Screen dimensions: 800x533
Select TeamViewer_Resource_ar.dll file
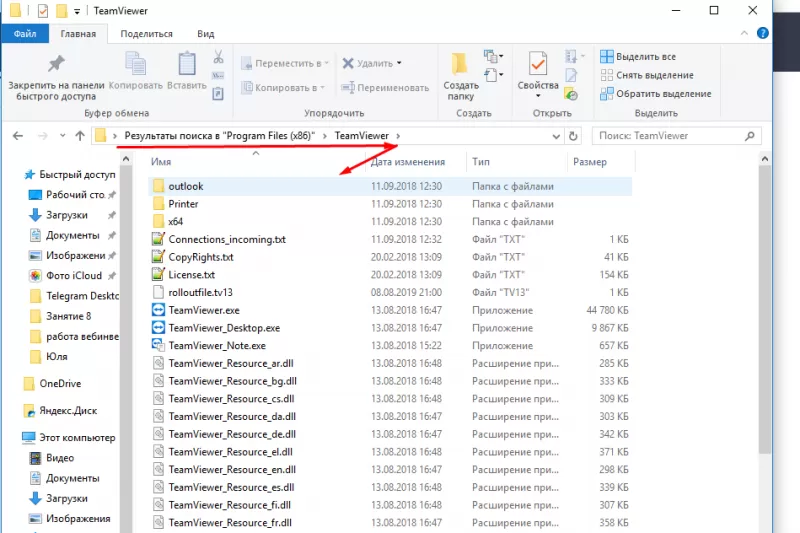(x=390, y=363)
